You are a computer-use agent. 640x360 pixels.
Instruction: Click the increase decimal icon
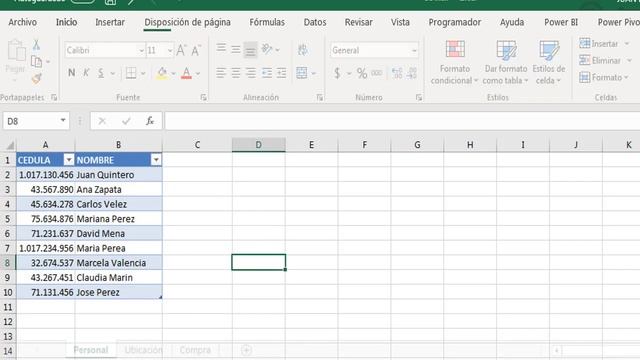click(x=397, y=73)
